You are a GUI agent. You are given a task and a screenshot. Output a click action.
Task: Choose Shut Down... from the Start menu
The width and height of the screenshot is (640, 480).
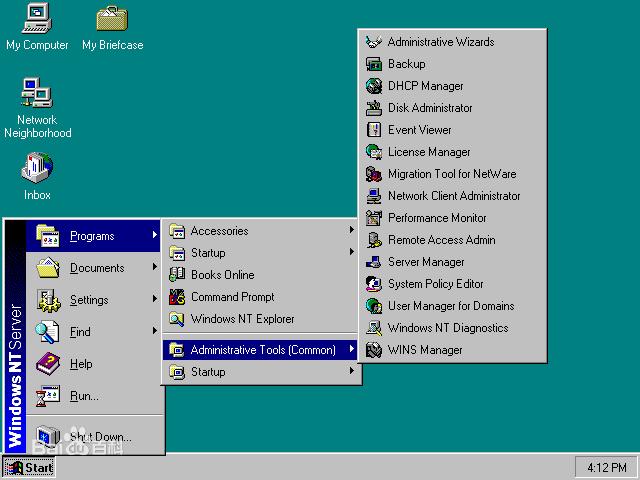93,437
